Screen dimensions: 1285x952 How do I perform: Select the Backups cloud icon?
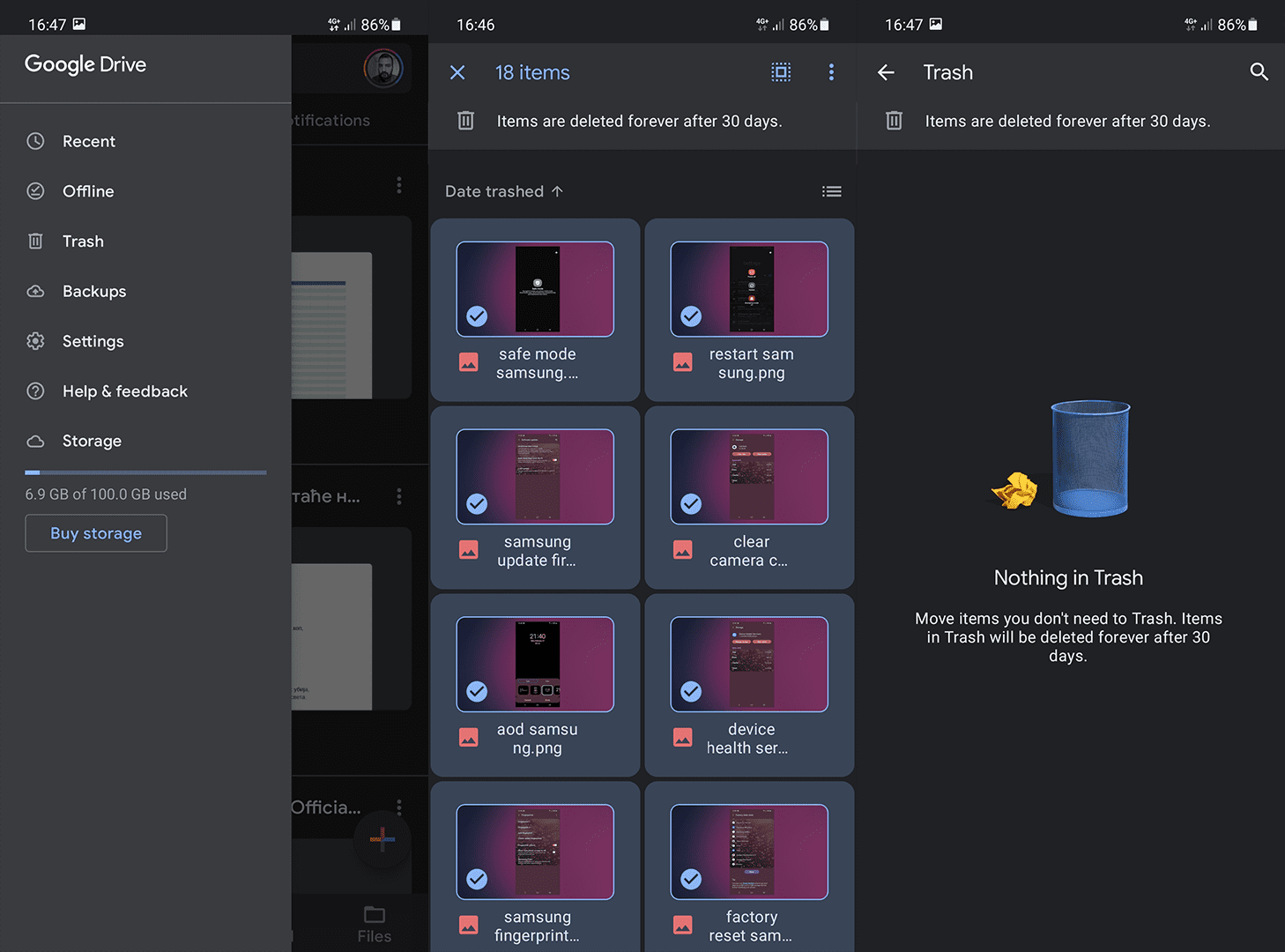35,291
